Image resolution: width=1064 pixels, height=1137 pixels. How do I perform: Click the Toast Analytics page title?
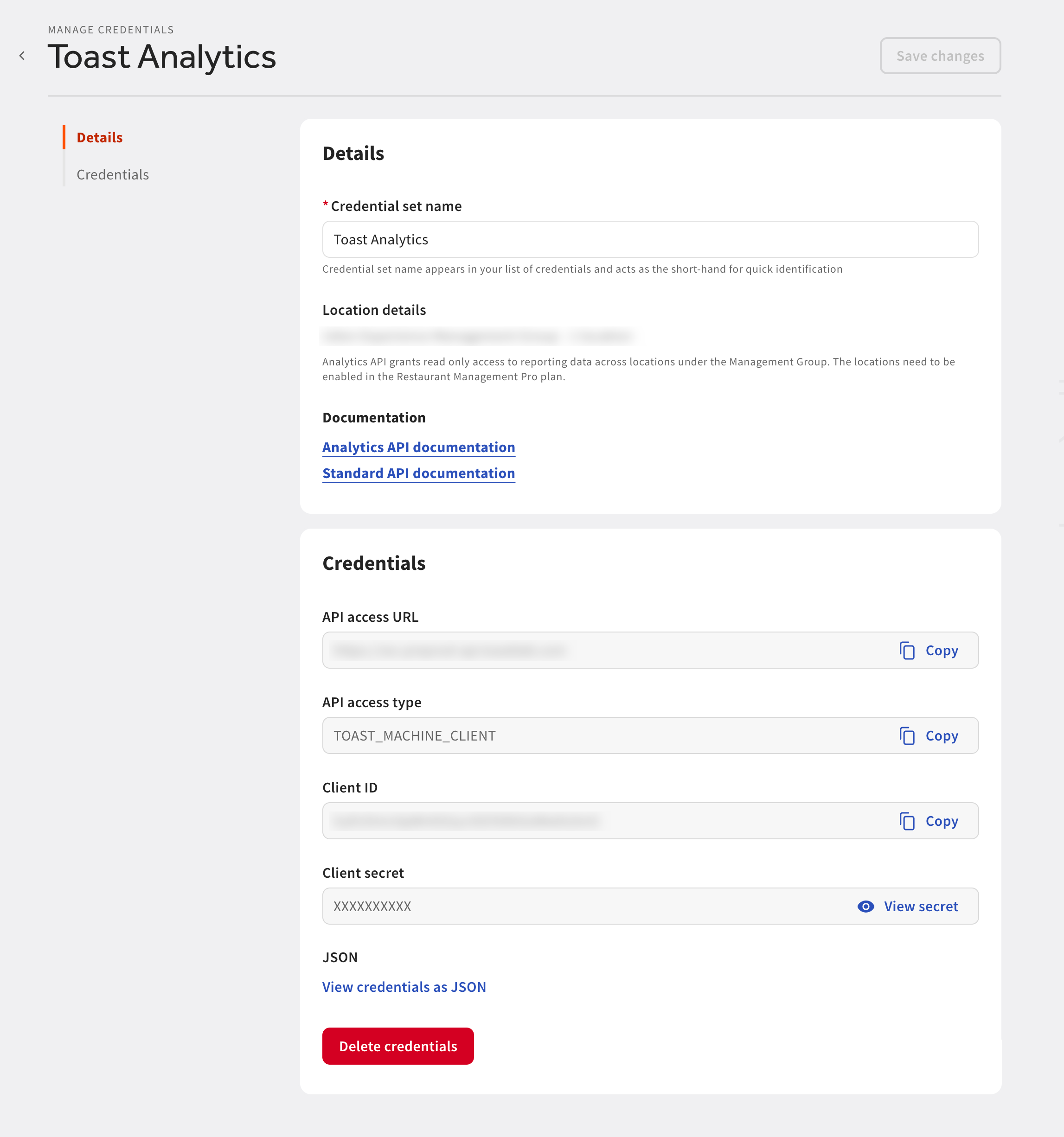(x=162, y=57)
